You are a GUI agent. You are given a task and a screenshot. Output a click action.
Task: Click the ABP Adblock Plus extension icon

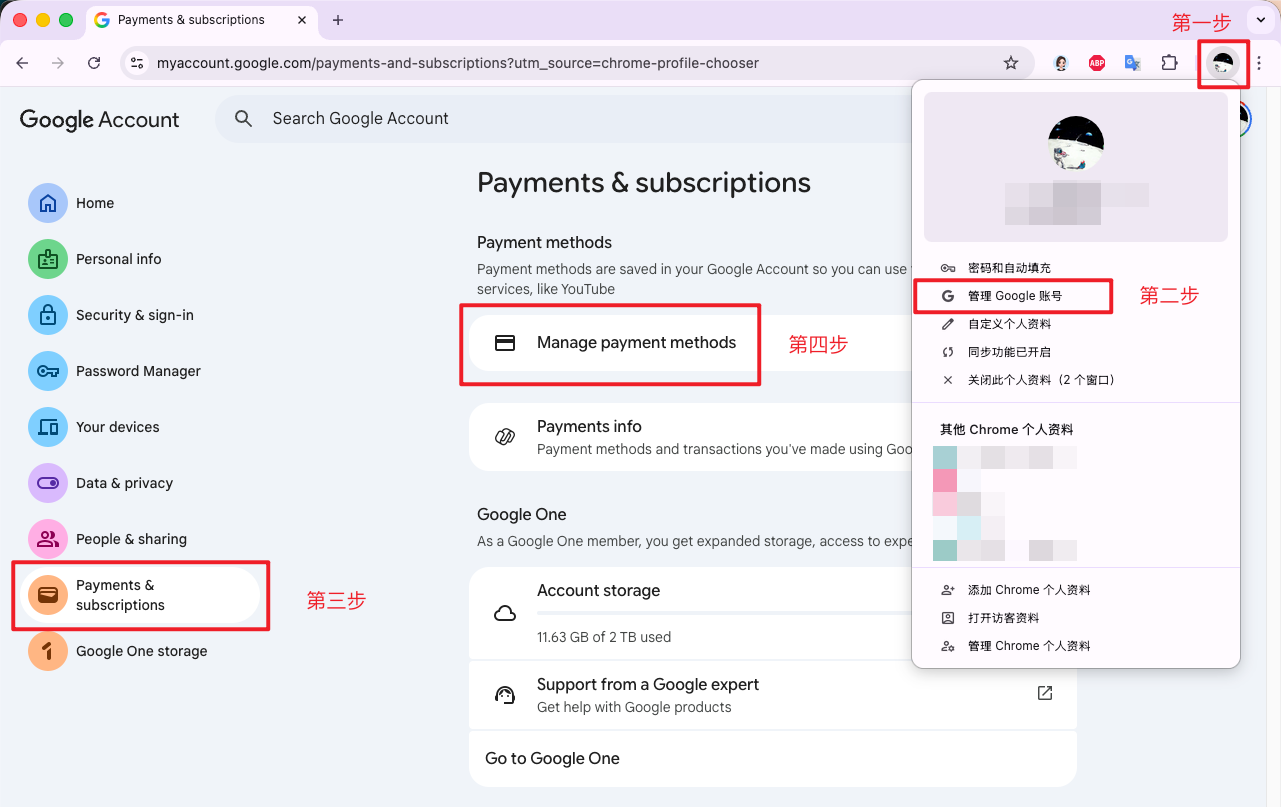[1097, 63]
